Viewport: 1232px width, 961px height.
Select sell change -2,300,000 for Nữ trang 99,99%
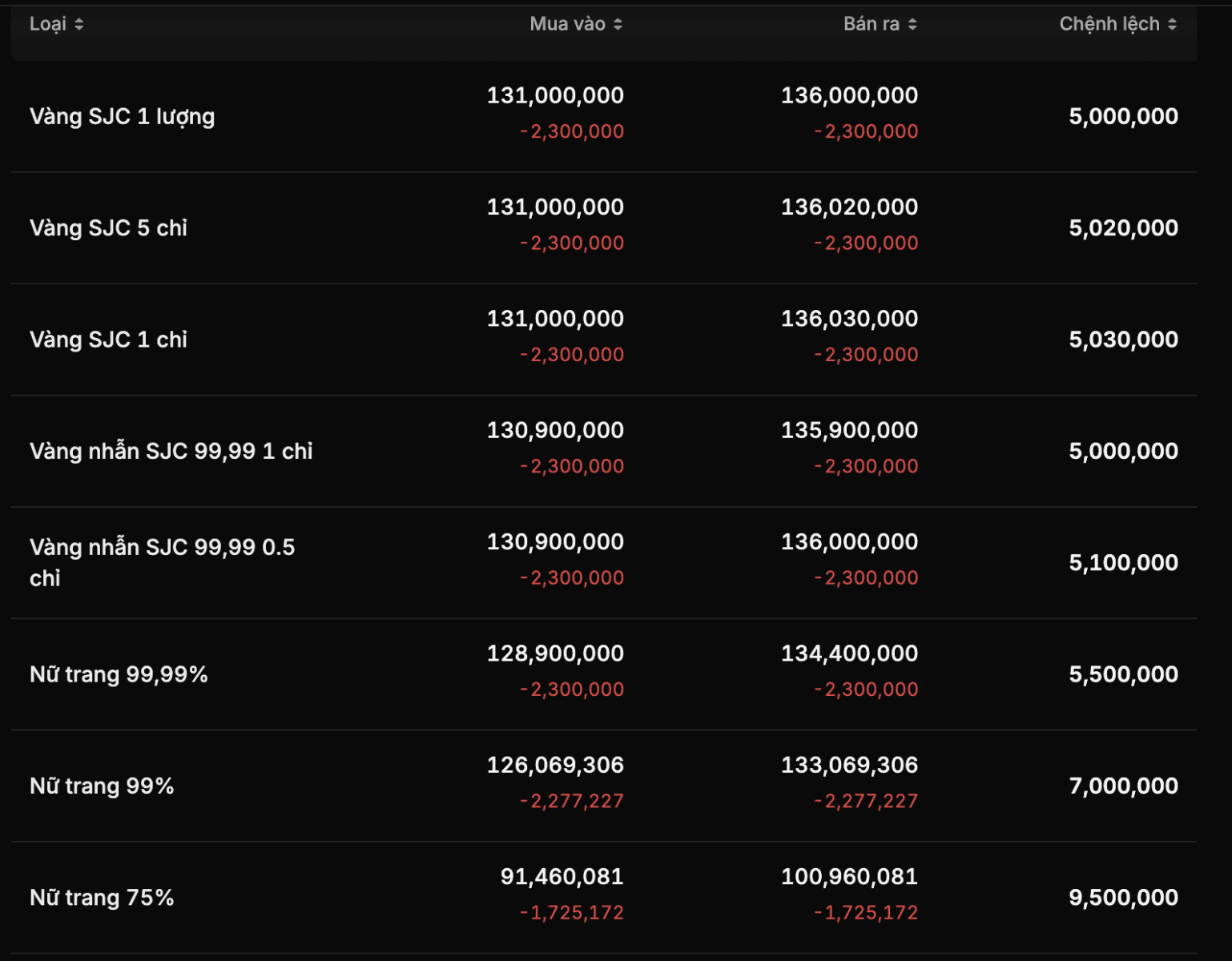tap(867, 689)
